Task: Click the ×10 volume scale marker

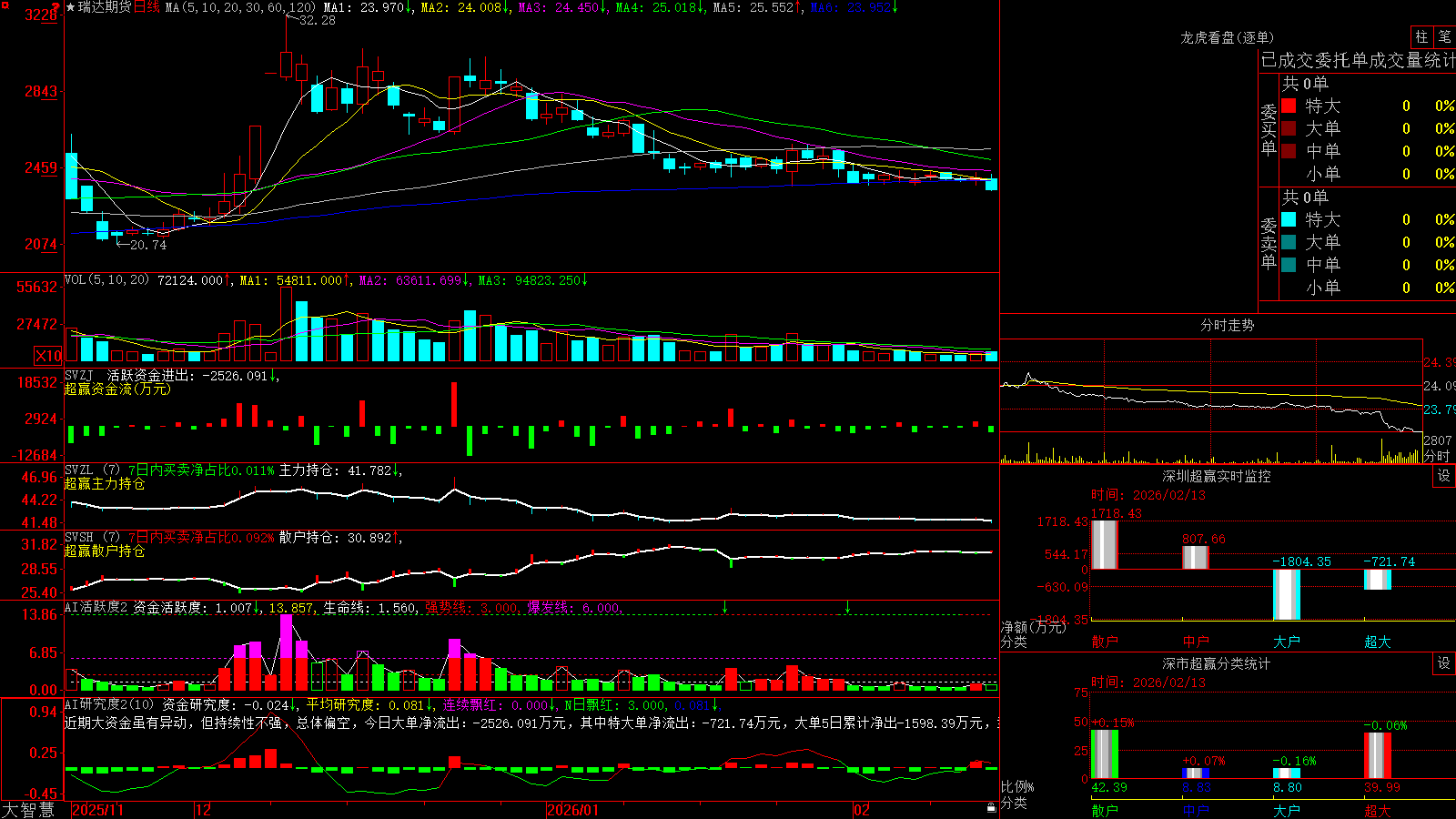Action: (x=48, y=356)
